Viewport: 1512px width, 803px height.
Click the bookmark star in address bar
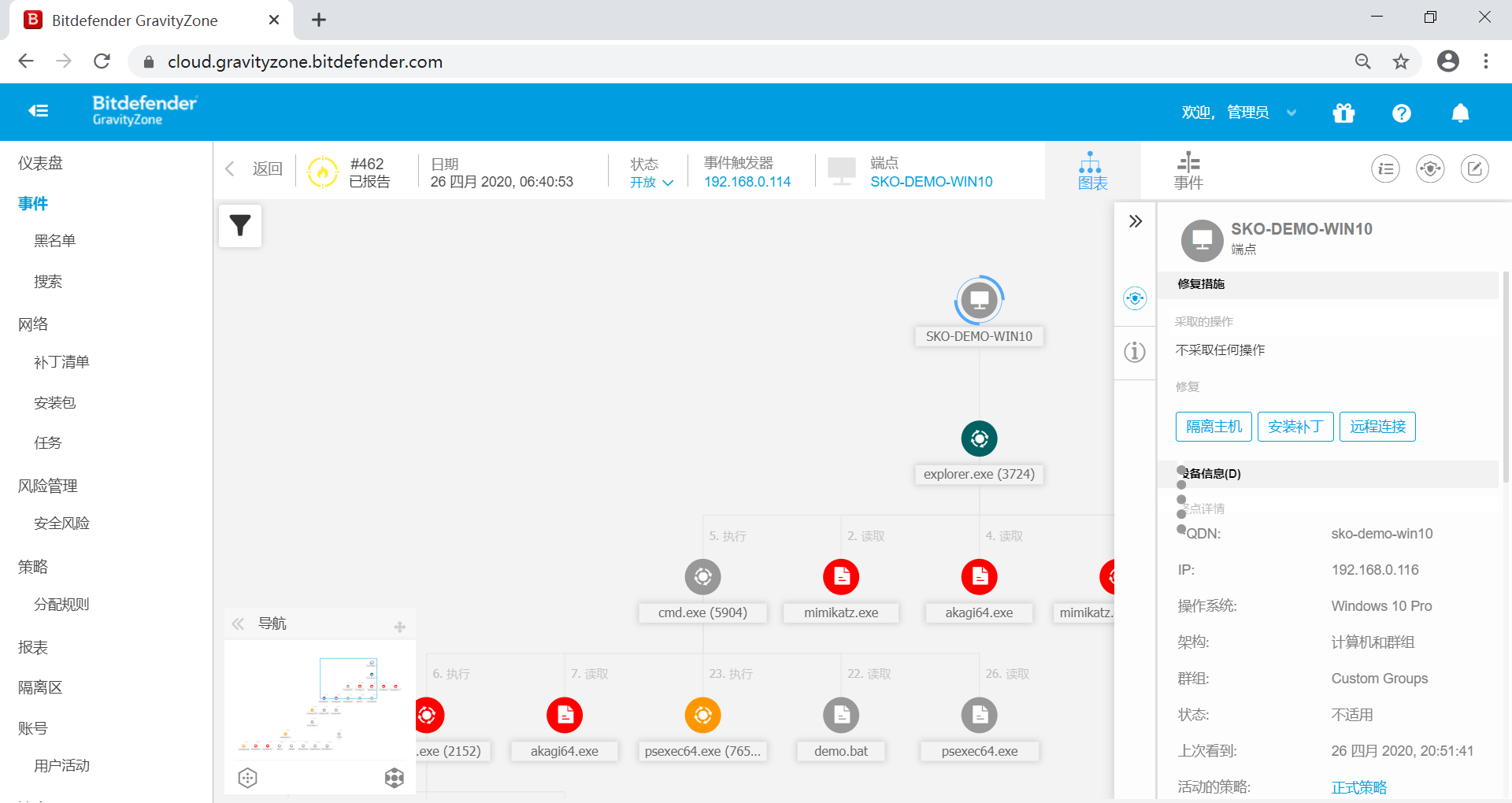tap(1401, 61)
